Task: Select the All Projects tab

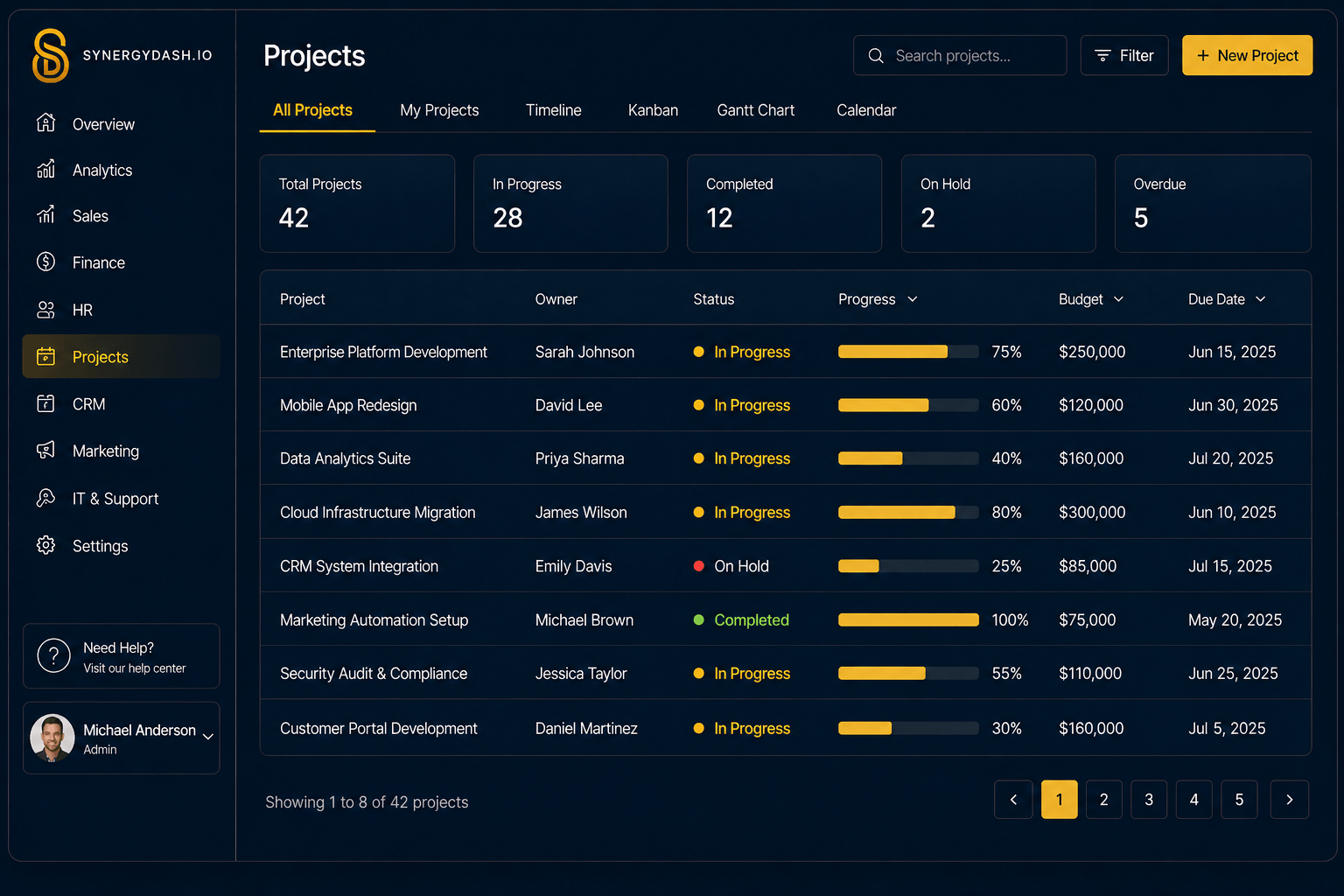Action: click(x=312, y=110)
